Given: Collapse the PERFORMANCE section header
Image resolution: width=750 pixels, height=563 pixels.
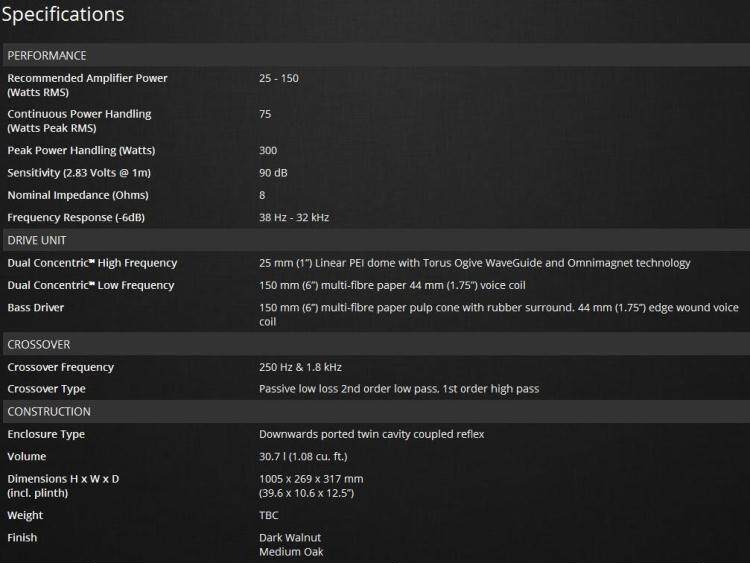Looking at the screenshot, I should 47,55.
